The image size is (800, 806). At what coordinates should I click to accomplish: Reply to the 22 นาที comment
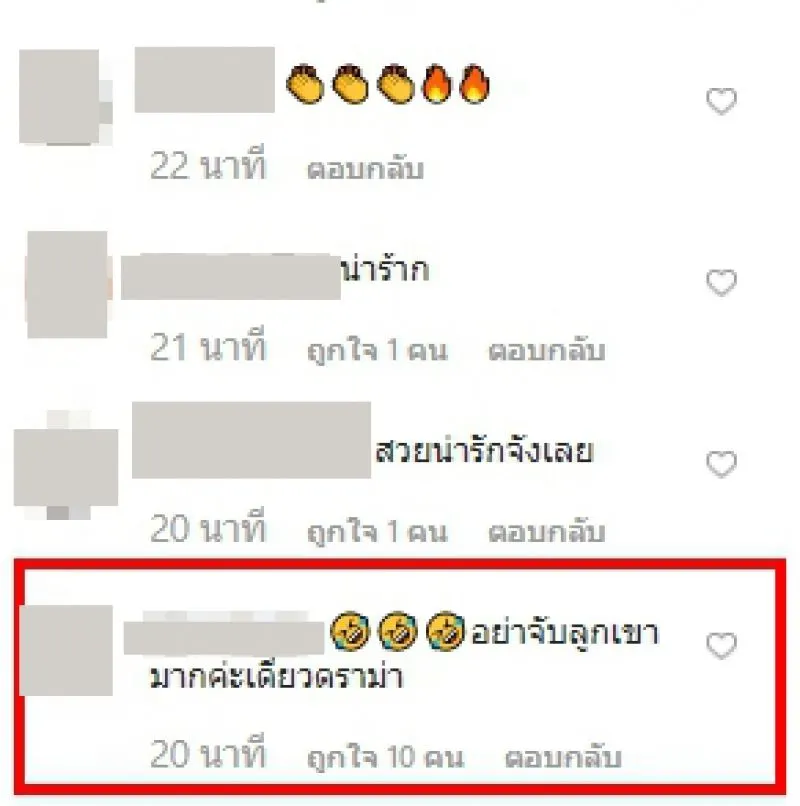tap(365, 169)
